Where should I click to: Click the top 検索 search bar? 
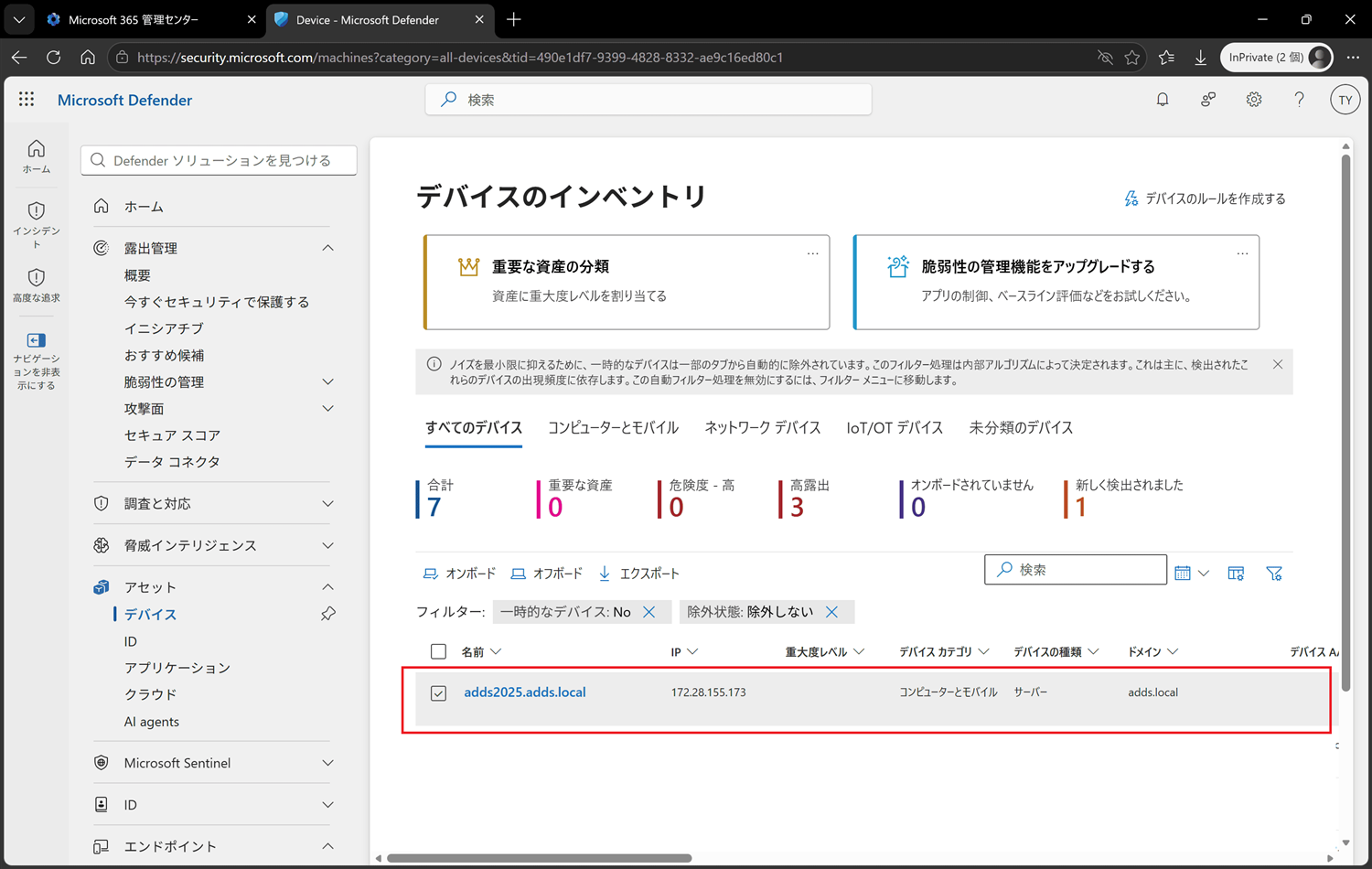pyautogui.click(x=648, y=100)
